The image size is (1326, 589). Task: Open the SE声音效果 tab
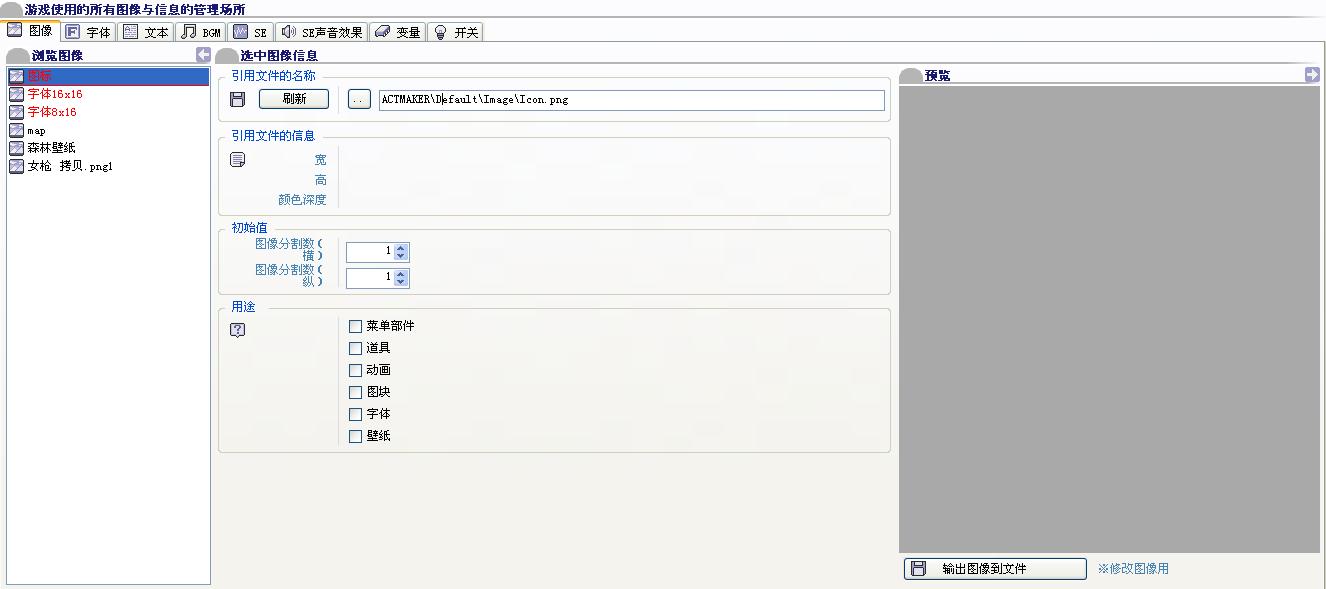pos(321,32)
